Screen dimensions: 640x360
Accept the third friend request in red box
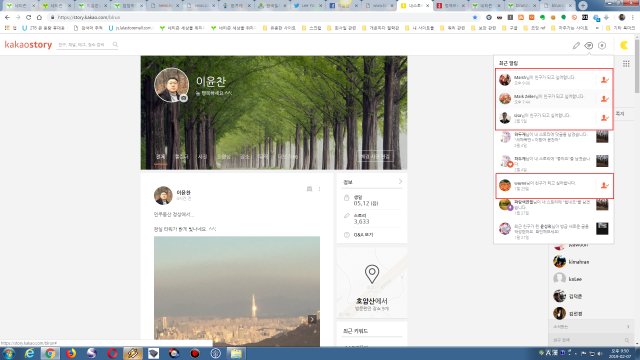(x=604, y=118)
